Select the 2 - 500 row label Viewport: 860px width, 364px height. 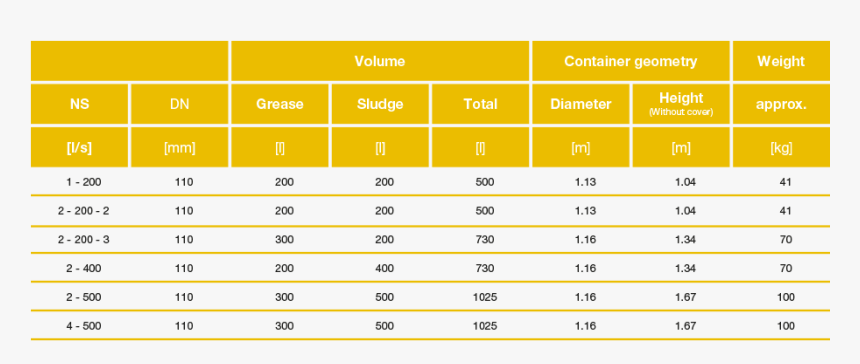[84, 297]
